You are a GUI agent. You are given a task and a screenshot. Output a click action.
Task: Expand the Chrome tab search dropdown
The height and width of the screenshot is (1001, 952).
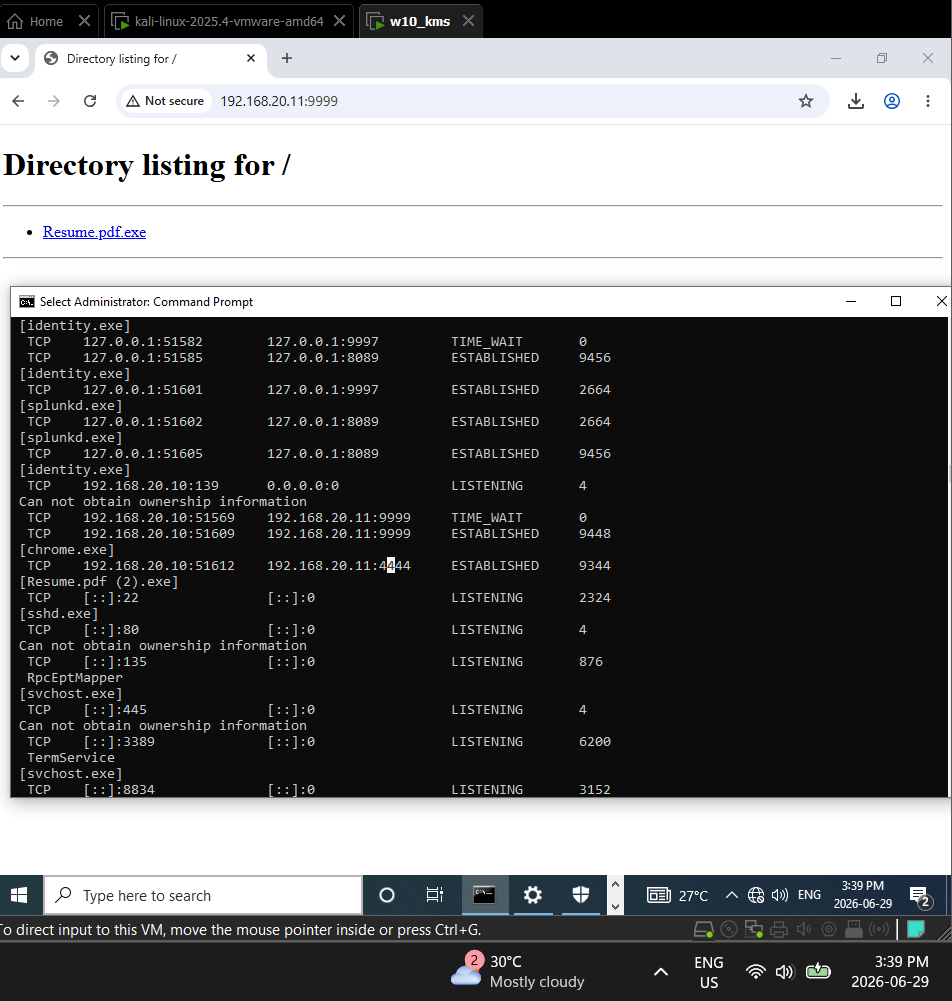pyautogui.click(x=15, y=58)
